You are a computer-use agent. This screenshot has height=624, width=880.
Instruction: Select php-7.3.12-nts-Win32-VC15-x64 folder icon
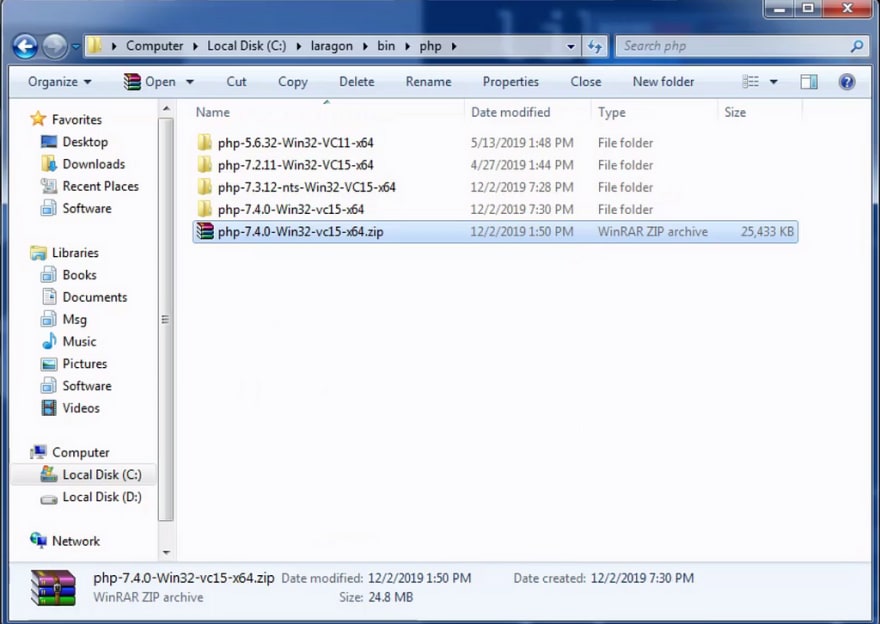click(205, 187)
